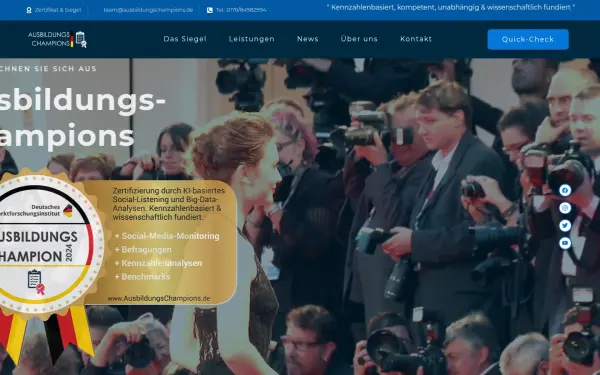Viewport: 600px width, 375px height.
Task: Click the phone icon in top bar
Action: (x=210, y=10)
